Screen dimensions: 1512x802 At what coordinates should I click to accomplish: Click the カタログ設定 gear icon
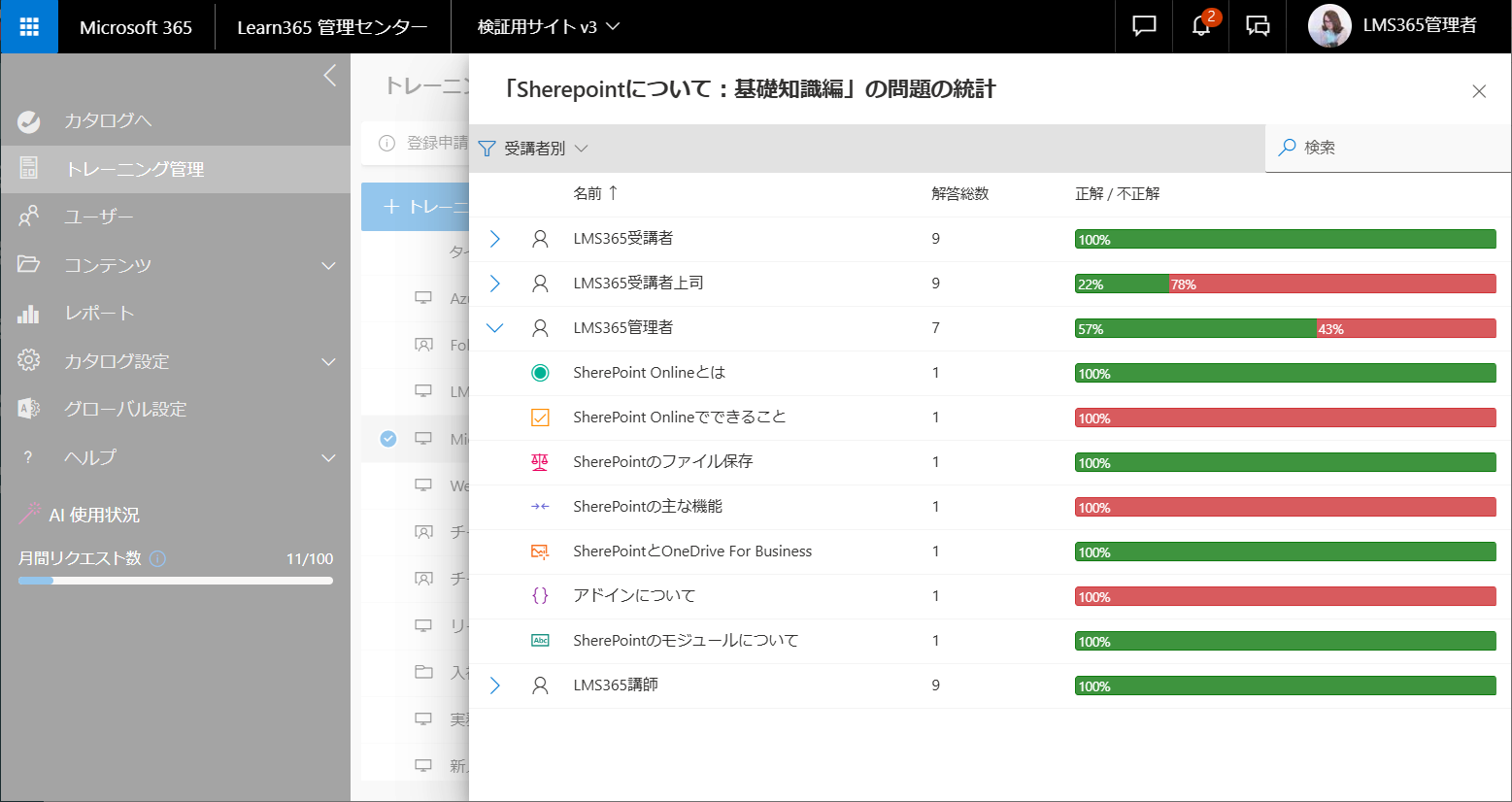point(29,360)
